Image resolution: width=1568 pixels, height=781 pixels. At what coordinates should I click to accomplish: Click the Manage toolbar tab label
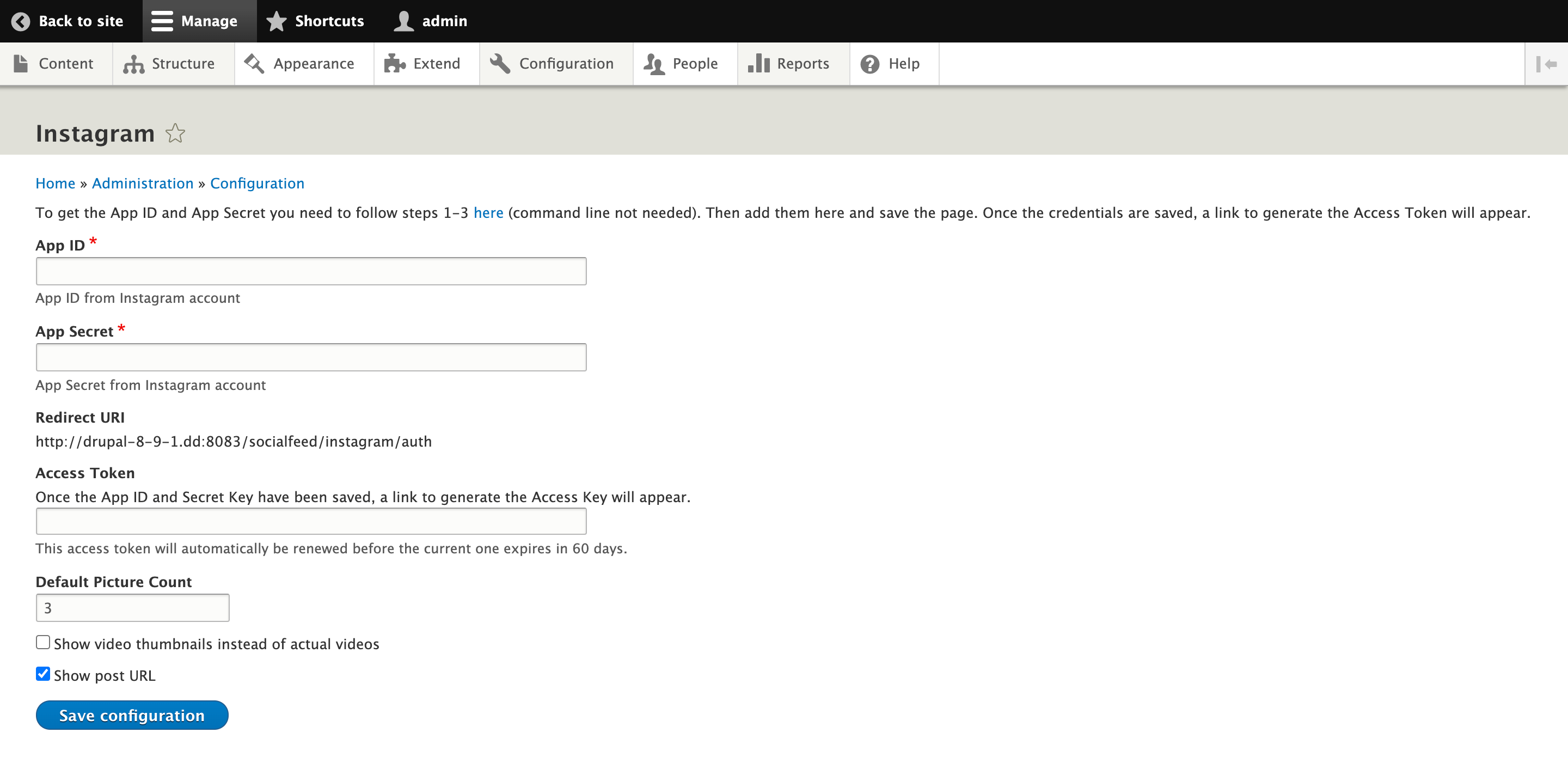pos(210,21)
